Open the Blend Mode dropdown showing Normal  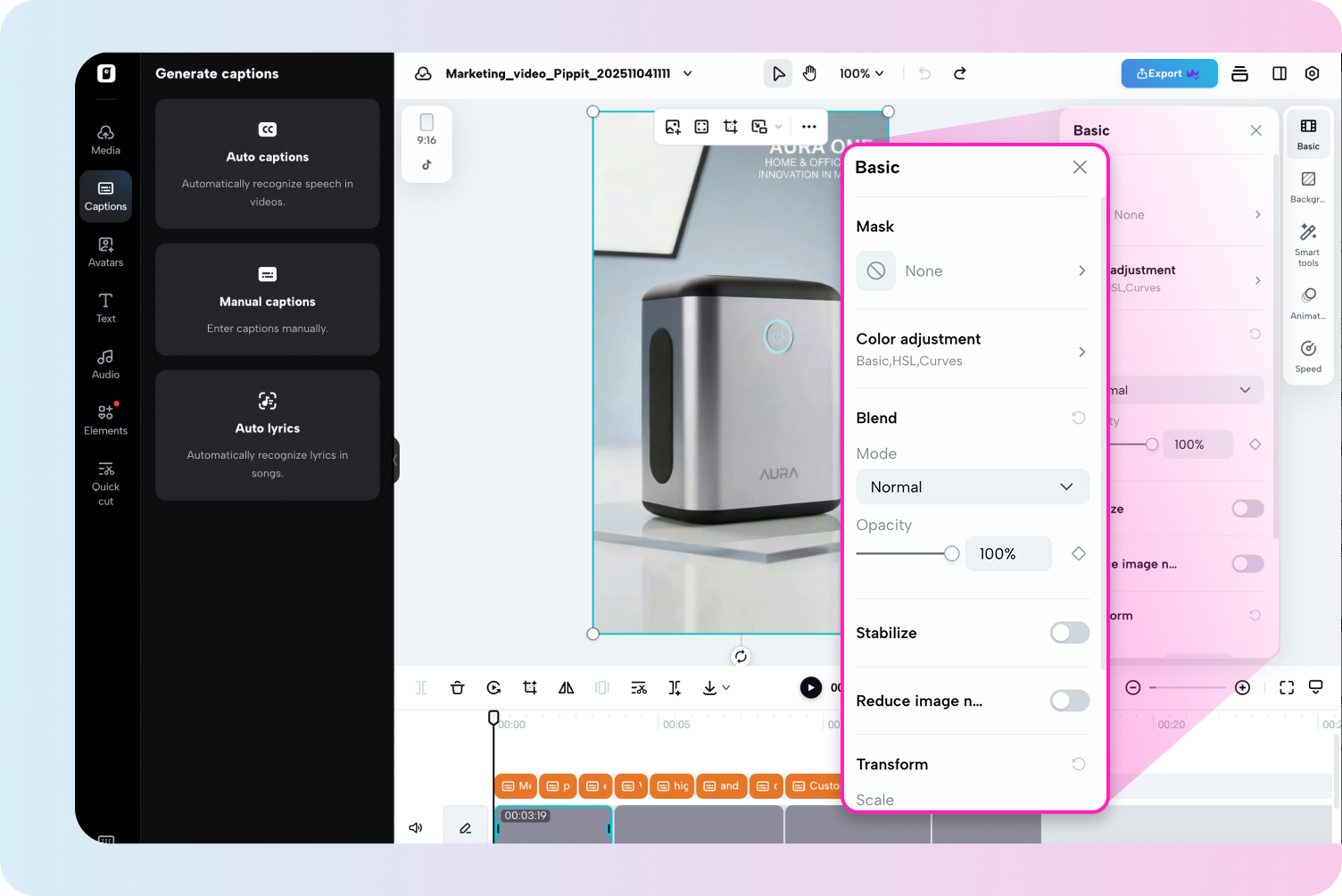pyautogui.click(x=972, y=486)
